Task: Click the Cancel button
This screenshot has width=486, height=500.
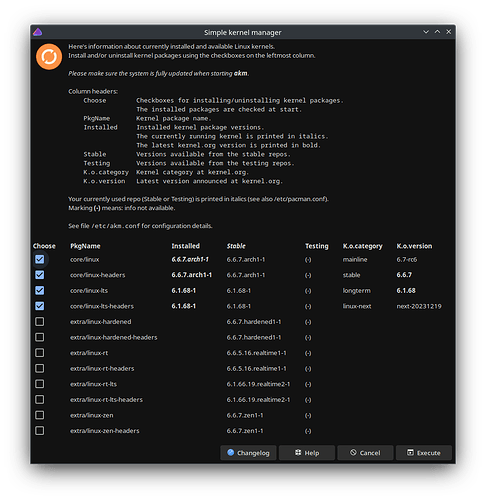Action: pyautogui.click(x=365, y=453)
